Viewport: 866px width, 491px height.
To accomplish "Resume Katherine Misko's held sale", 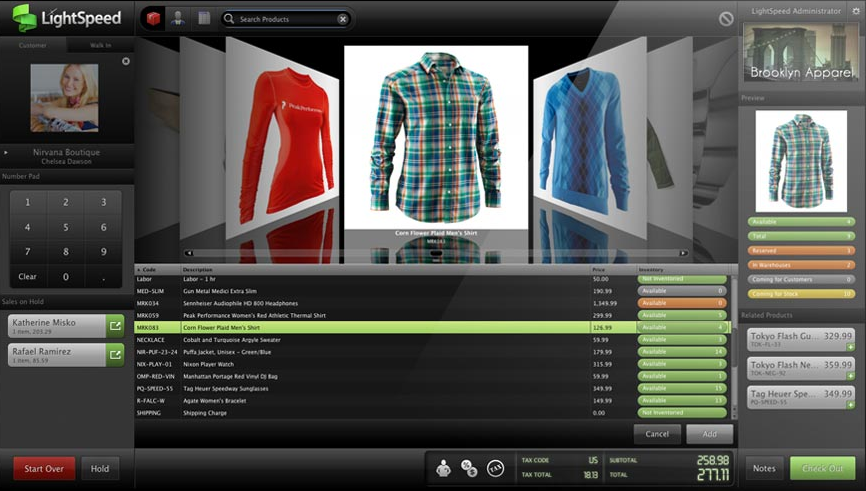I will pyautogui.click(x=115, y=325).
